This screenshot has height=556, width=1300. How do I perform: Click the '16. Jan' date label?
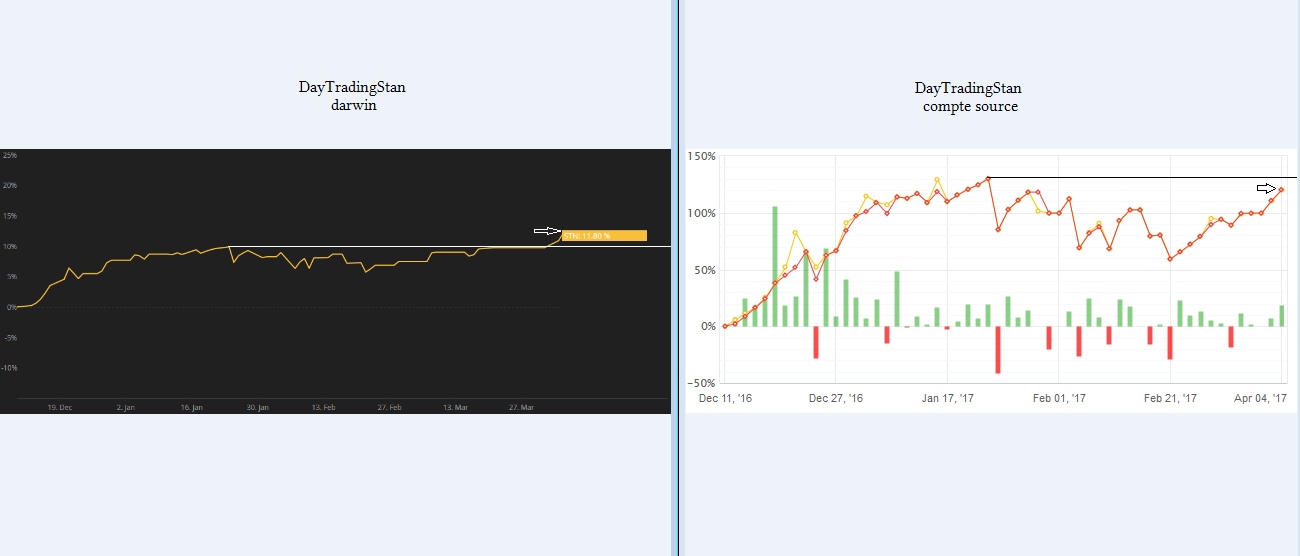192,407
